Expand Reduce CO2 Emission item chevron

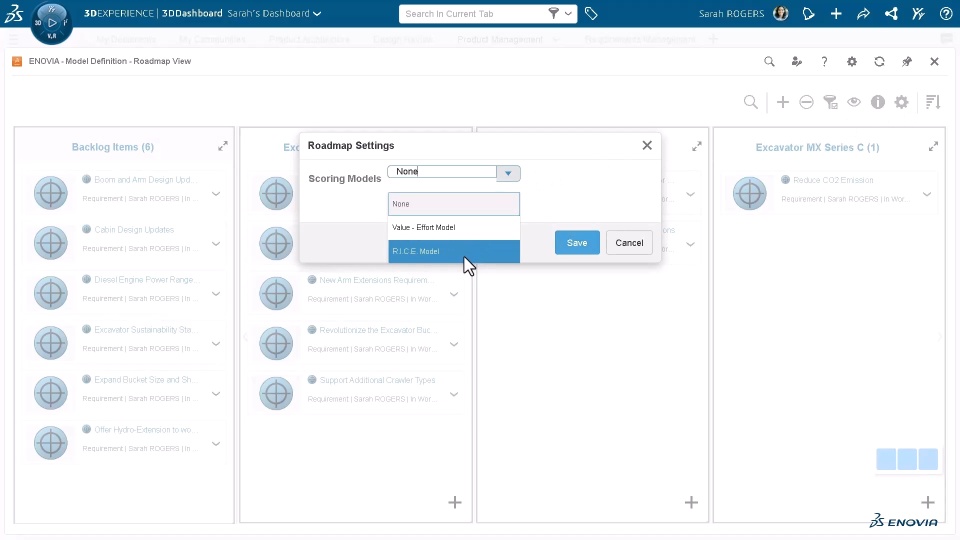(927, 194)
